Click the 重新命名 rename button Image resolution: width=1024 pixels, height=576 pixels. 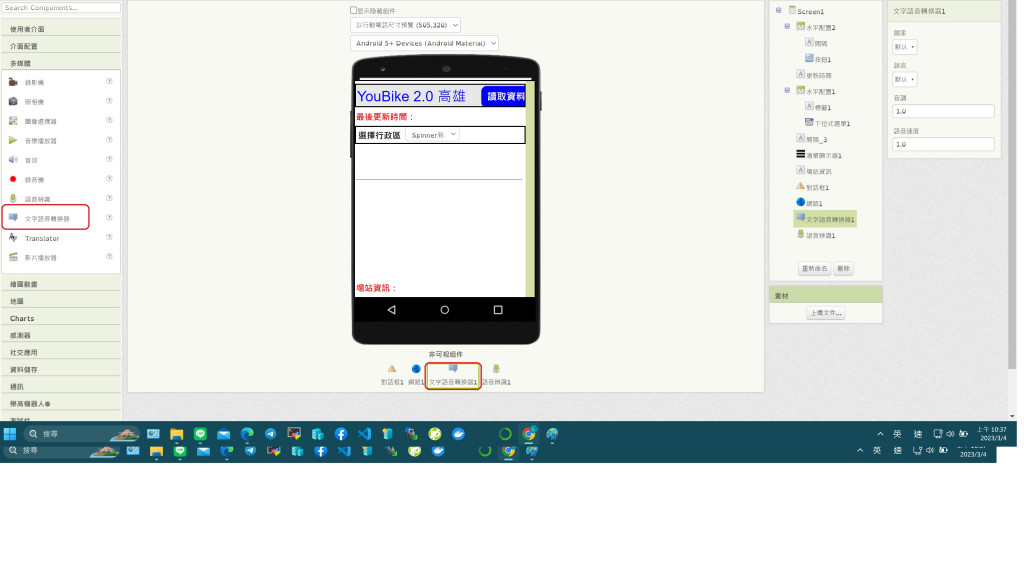[814, 268]
